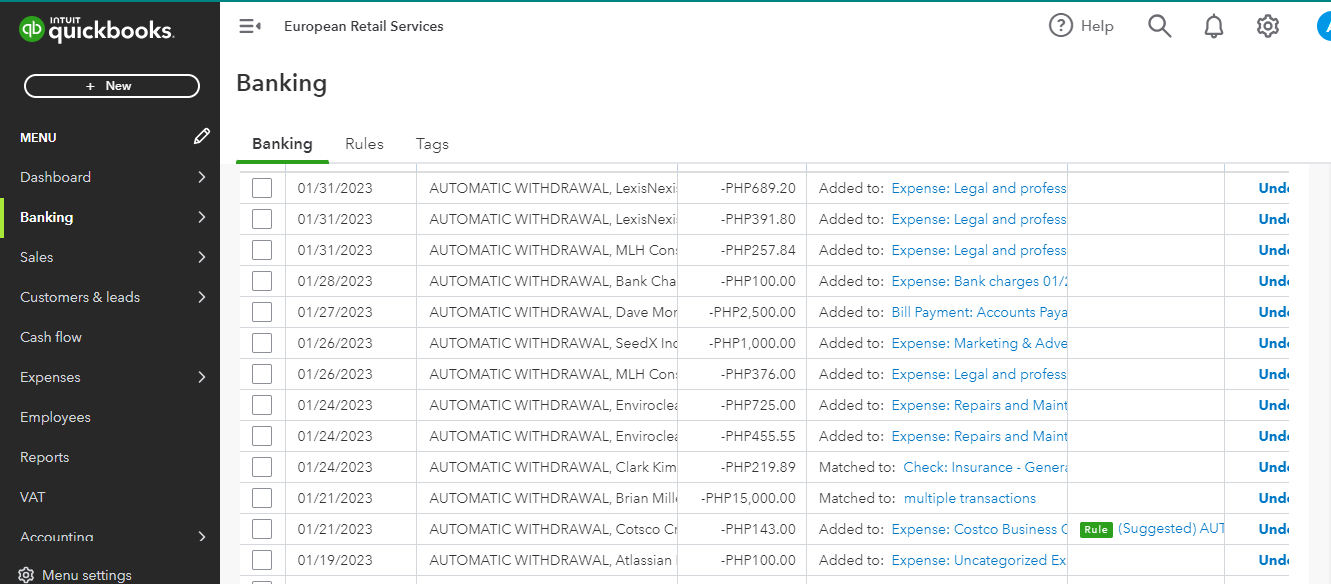Expand the Expenses submenu arrow

point(202,377)
